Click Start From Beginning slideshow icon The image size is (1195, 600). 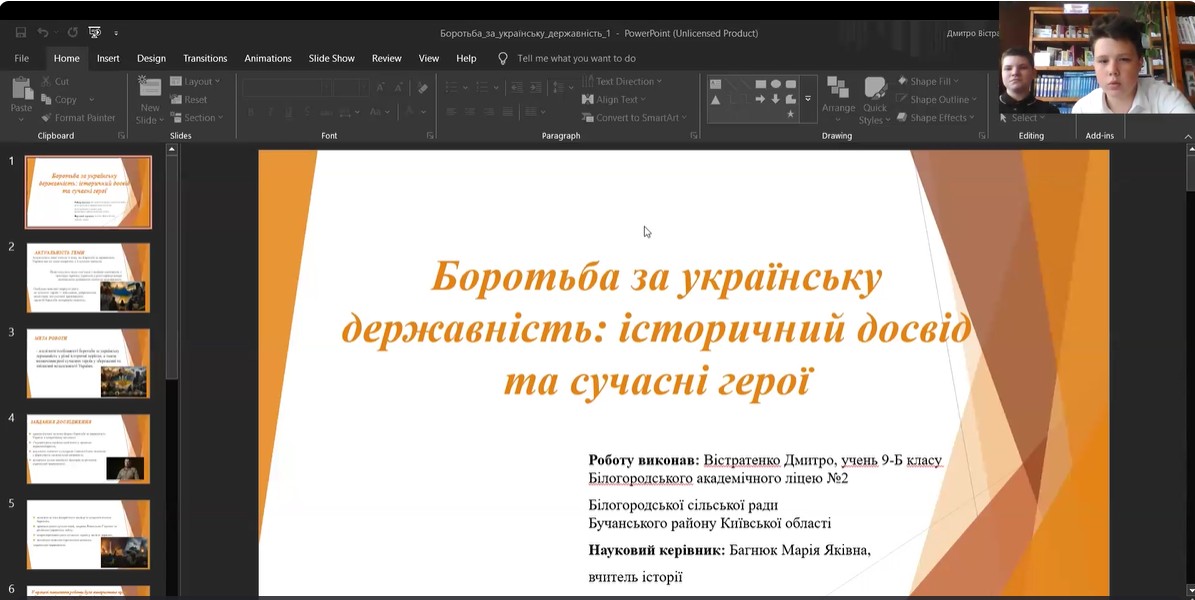[x=94, y=33]
